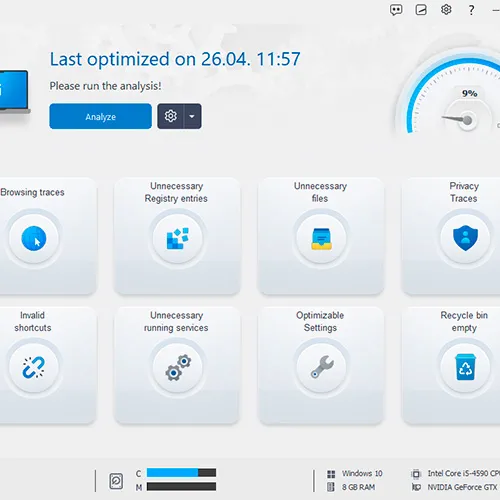Viewport: 500px width, 500px height.
Task: Click the 'Unnecessary Registry entries' tile label
Action: point(176,192)
